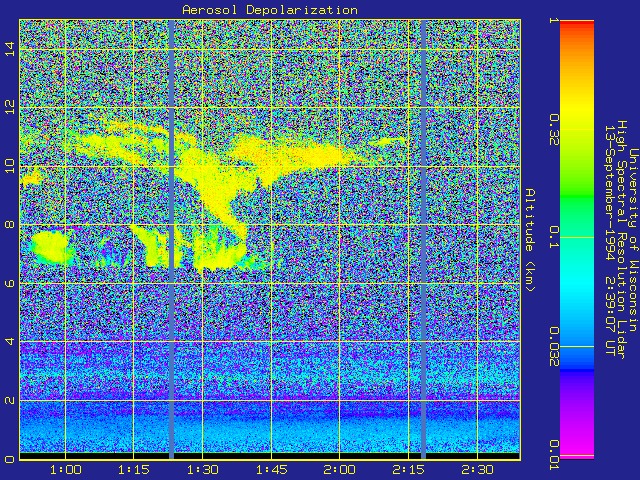The height and width of the screenshot is (480, 640).
Task: Click the altitude label 12
Action: pyautogui.click(x=10, y=107)
